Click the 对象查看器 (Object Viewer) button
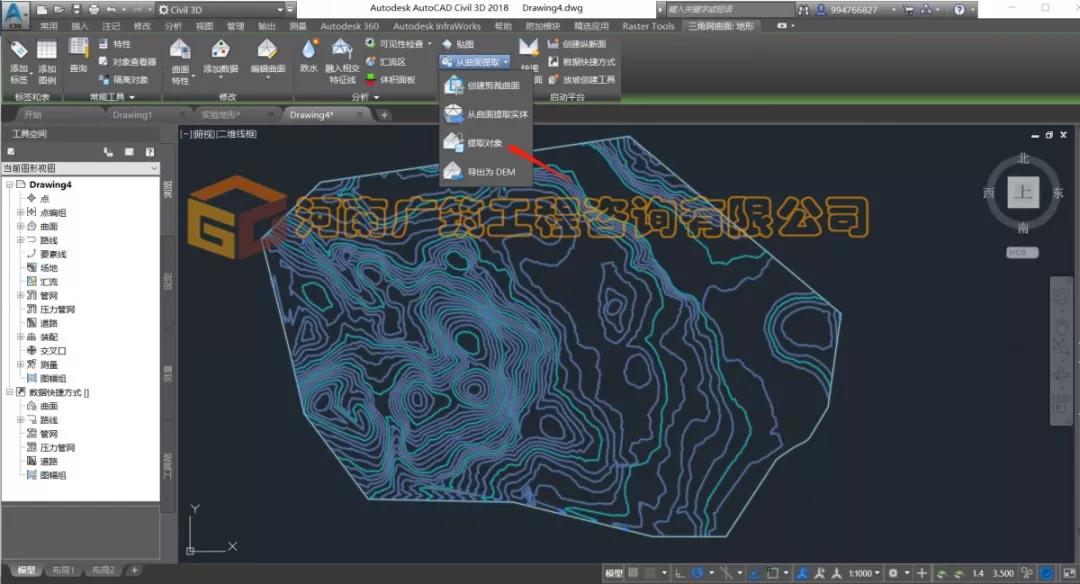This screenshot has height=584, width=1080. click(x=127, y=62)
